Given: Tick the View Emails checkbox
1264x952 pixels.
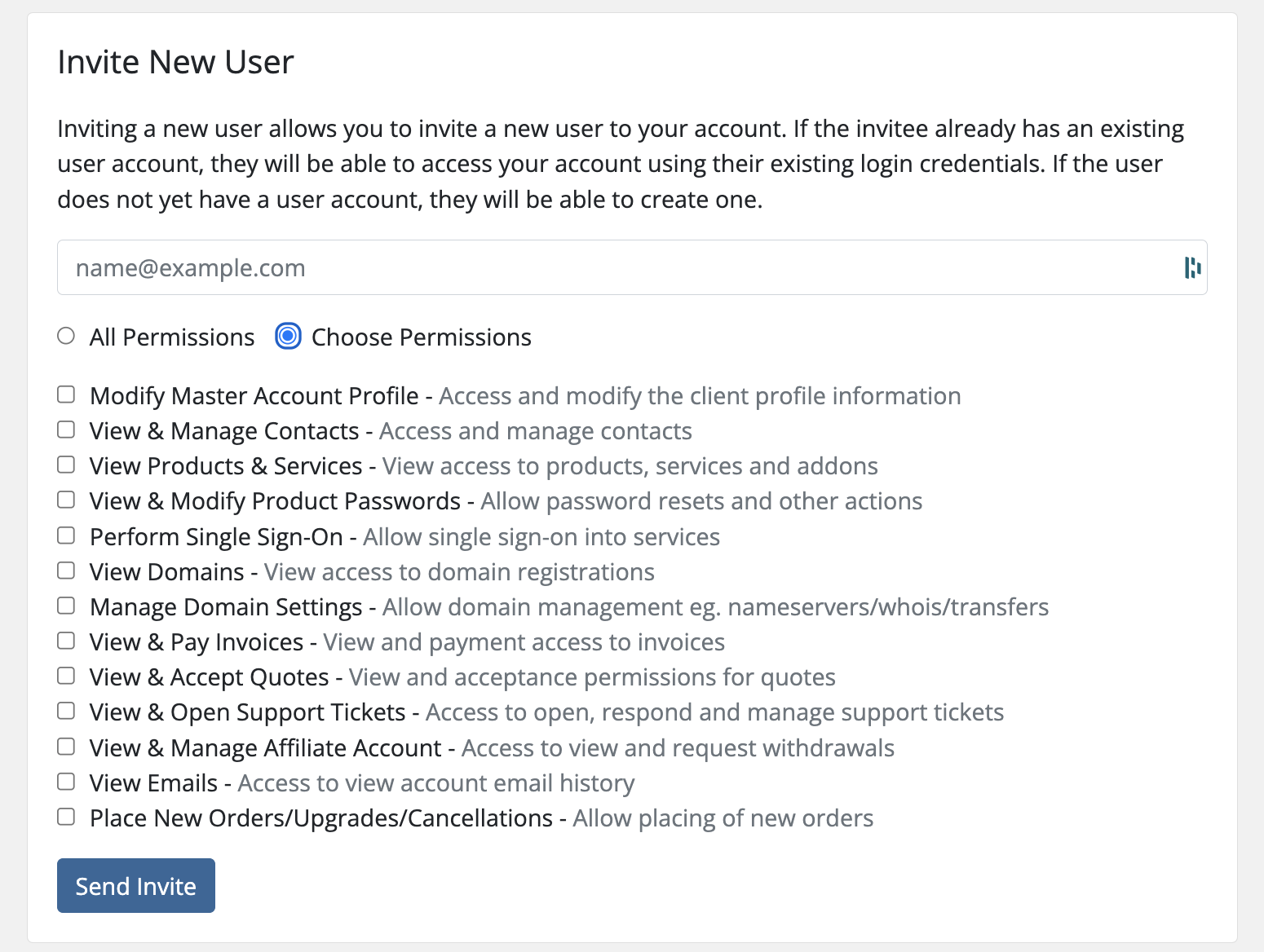Looking at the screenshot, I should point(66,782).
